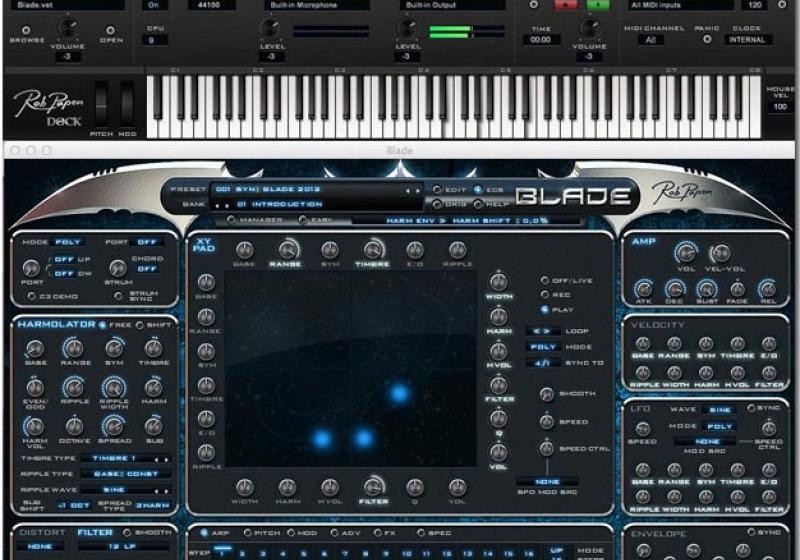
Task: Select XY Pad Play mode
Action: 544,310
